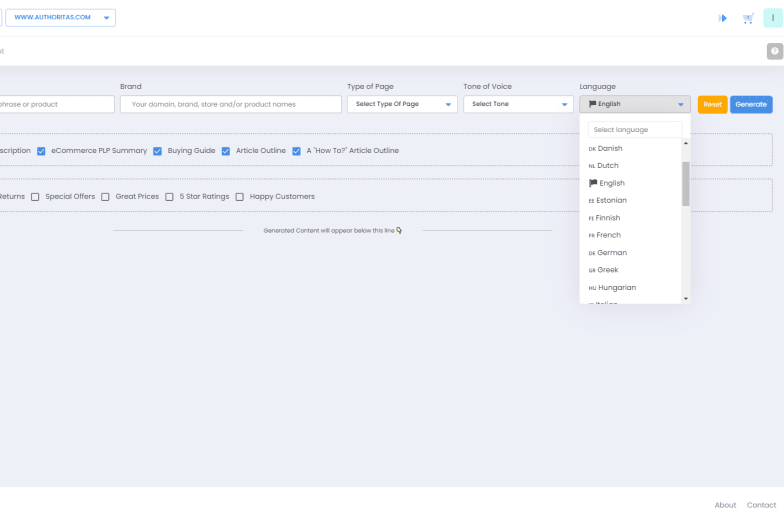
Task: Select Finnish from the language list
Action: point(630,218)
